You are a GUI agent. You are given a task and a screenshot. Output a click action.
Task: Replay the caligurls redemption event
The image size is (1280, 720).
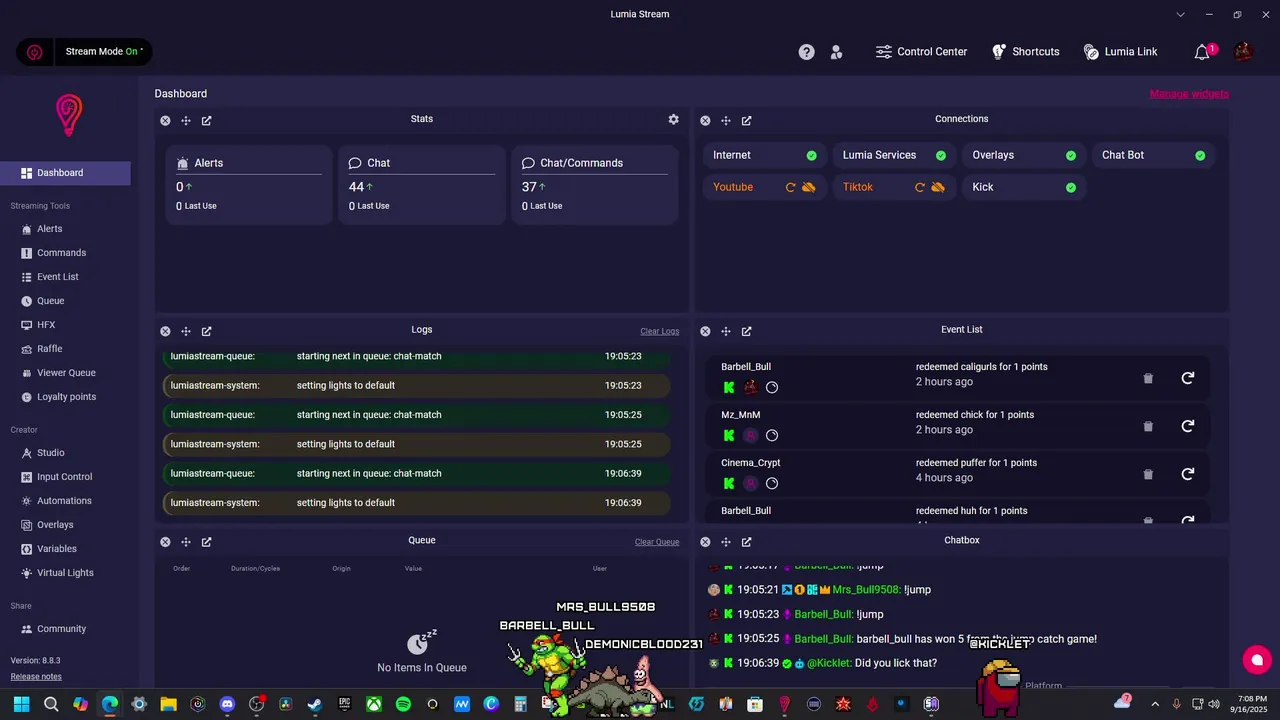(1188, 378)
